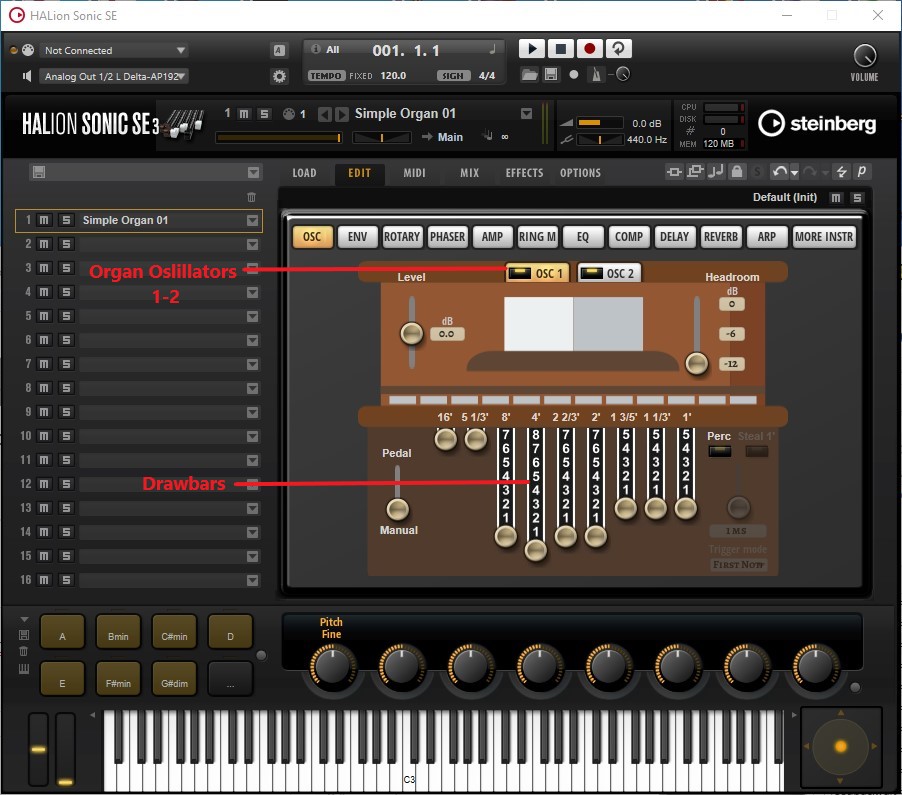Viewport: 902px width, 795px height.
Task: Click the tempo value 120.0 field
Action: pyautogui.click(x=393, y=76)
